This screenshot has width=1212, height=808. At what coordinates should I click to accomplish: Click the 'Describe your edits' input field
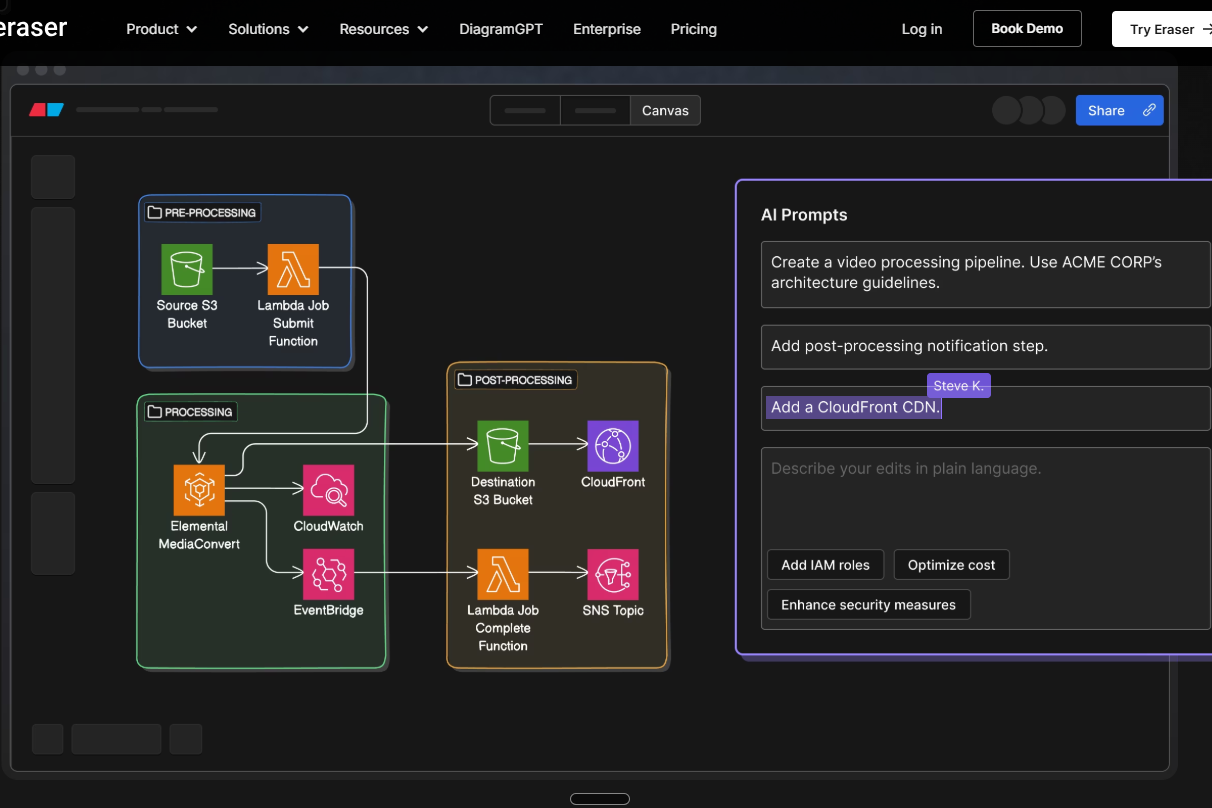[985, 490]
